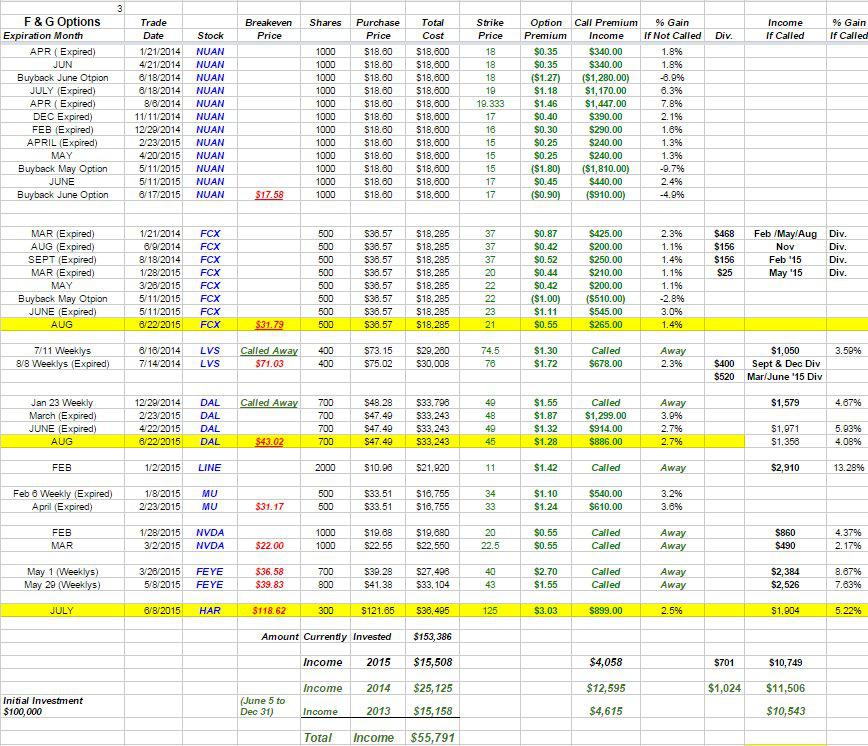Click the red '$43.02' breakeven cell

tap(269, 442)
